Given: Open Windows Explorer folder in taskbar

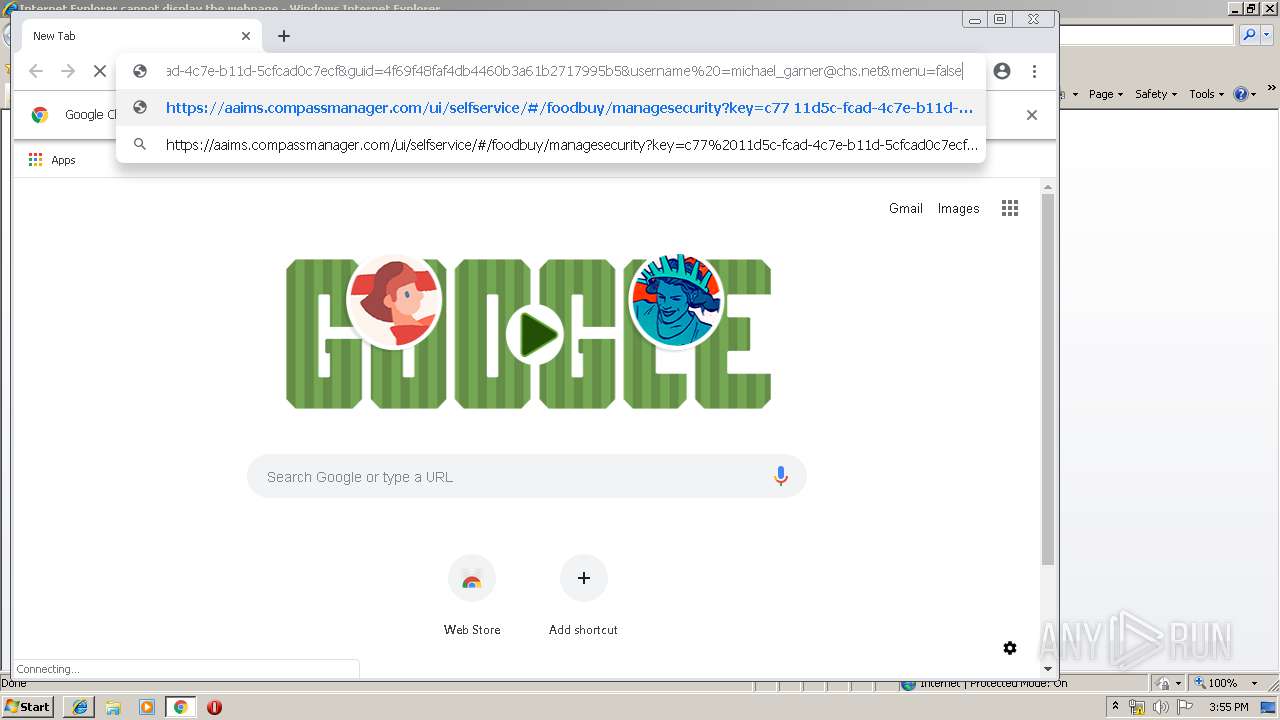Looking at the screenshot, I should pos(113,707).
